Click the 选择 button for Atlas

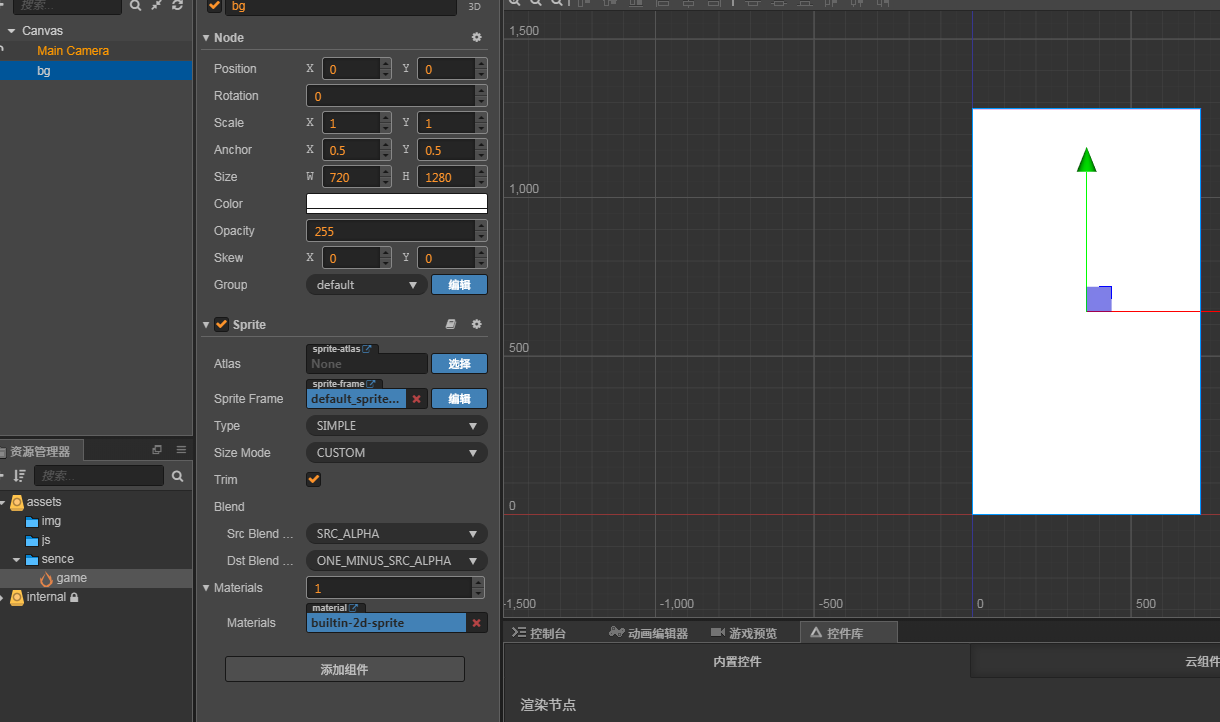459,364
